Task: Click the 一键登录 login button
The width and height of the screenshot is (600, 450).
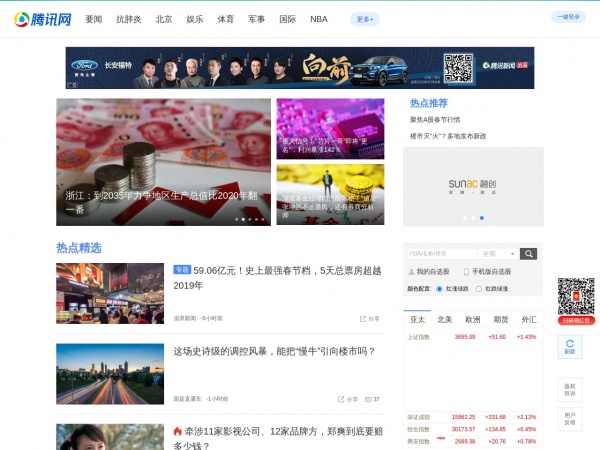Action: coord(568,17)
